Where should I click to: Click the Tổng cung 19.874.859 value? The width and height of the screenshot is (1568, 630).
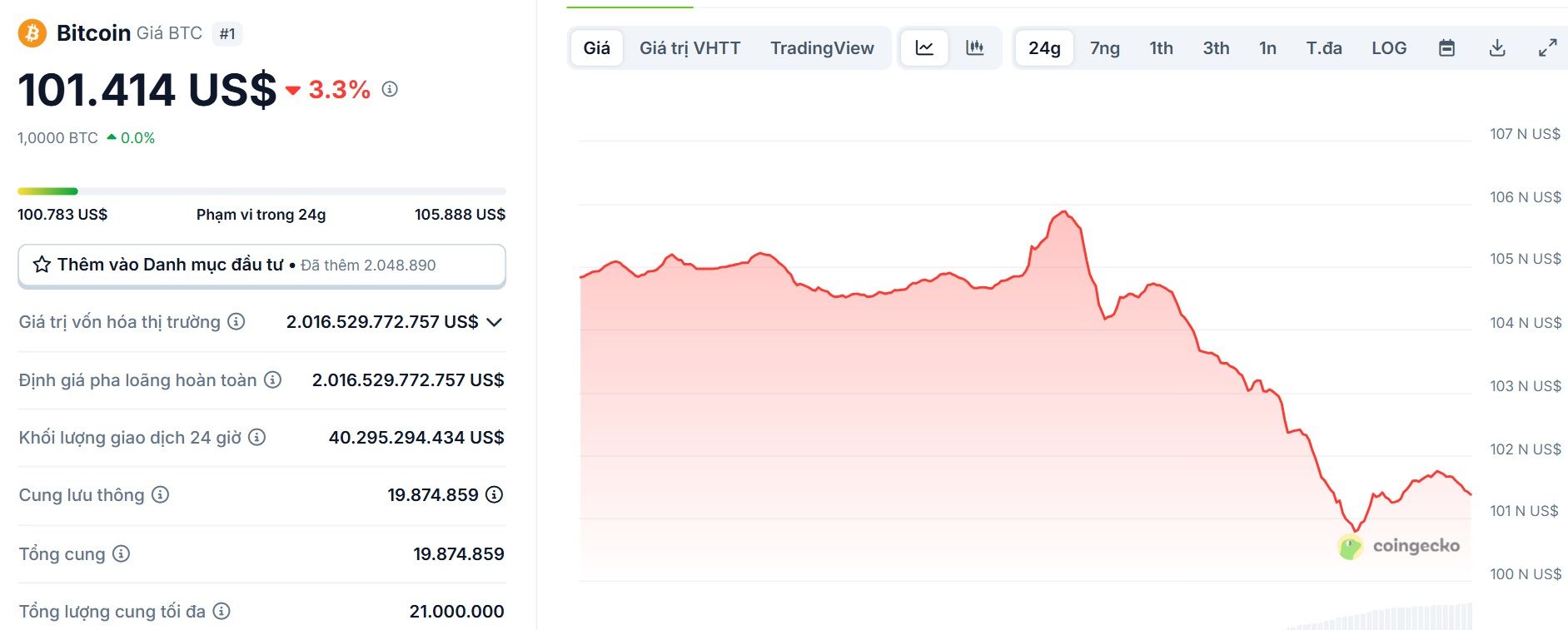pyautogui.click(x=459, y=553)
